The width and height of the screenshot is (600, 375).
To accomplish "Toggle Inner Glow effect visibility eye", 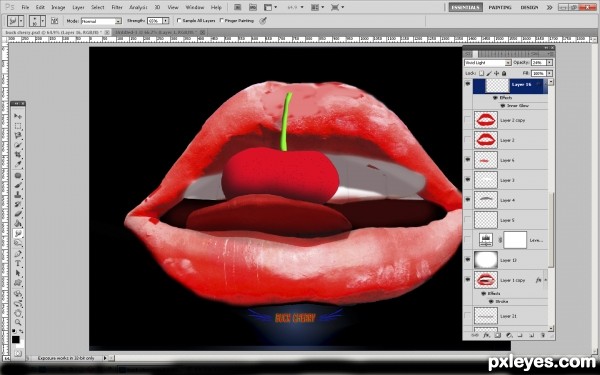I will coord(502,106).
